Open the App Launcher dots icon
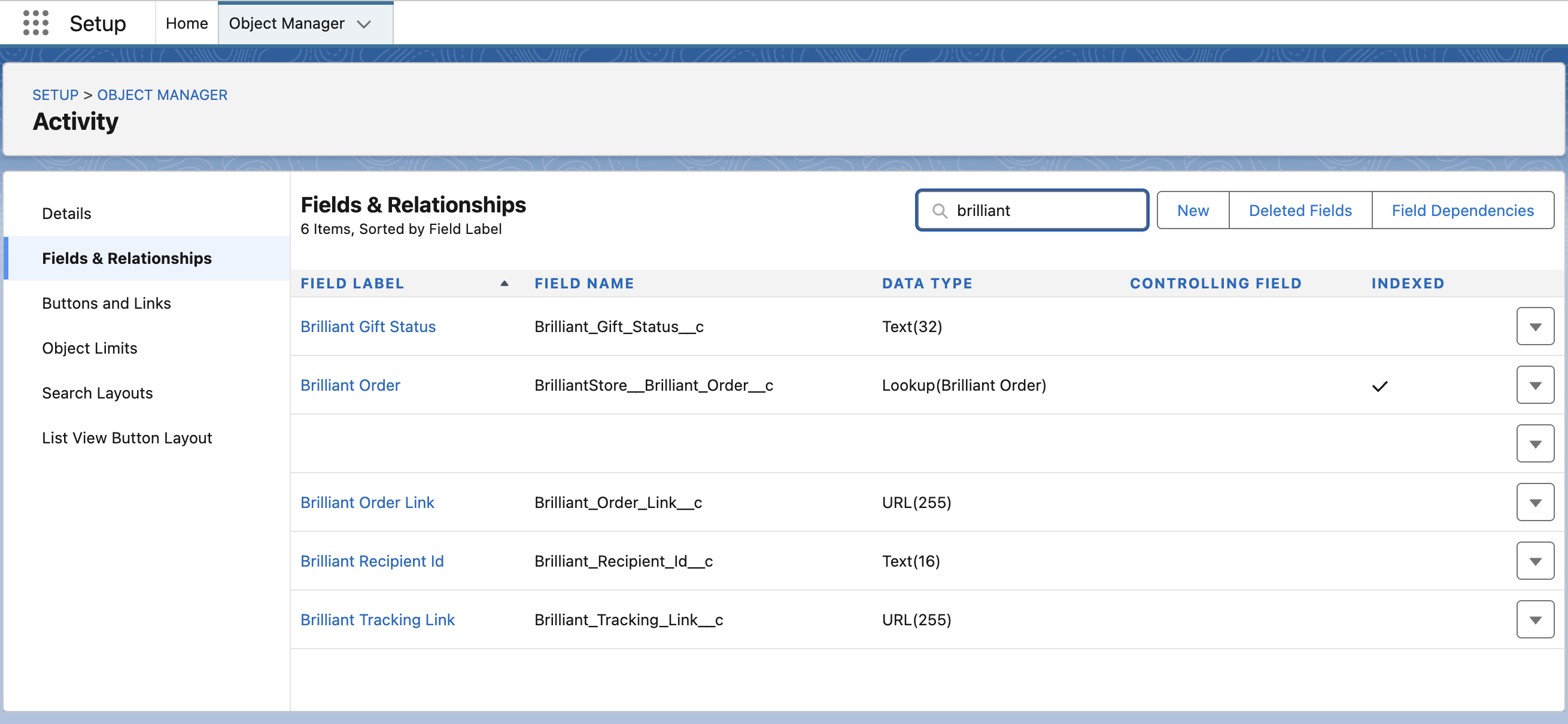1568x724 pixels. tap(35, 23)
